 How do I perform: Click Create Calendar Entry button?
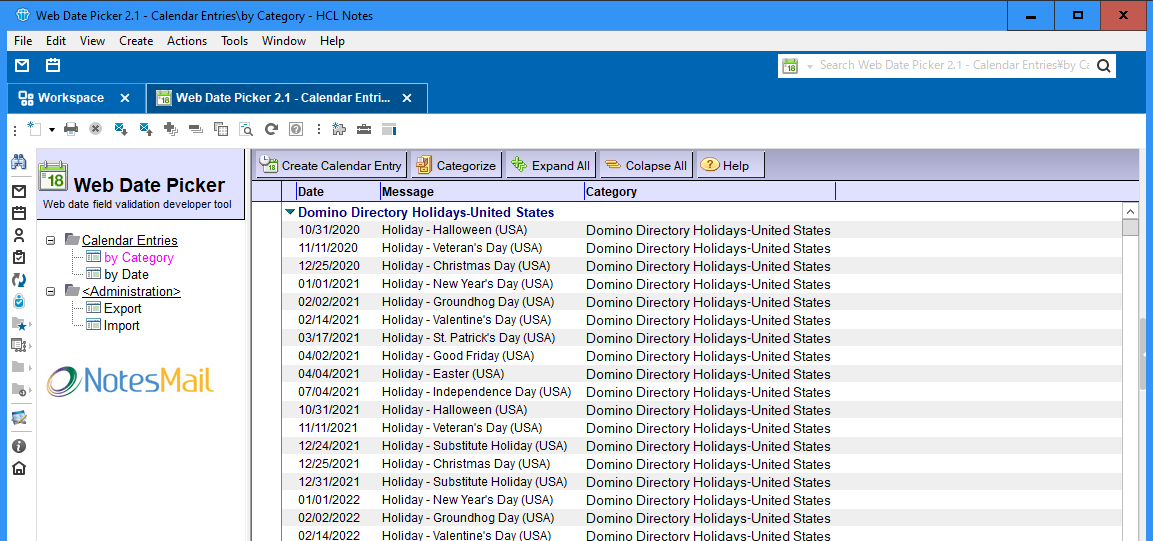tap(331, 165)
